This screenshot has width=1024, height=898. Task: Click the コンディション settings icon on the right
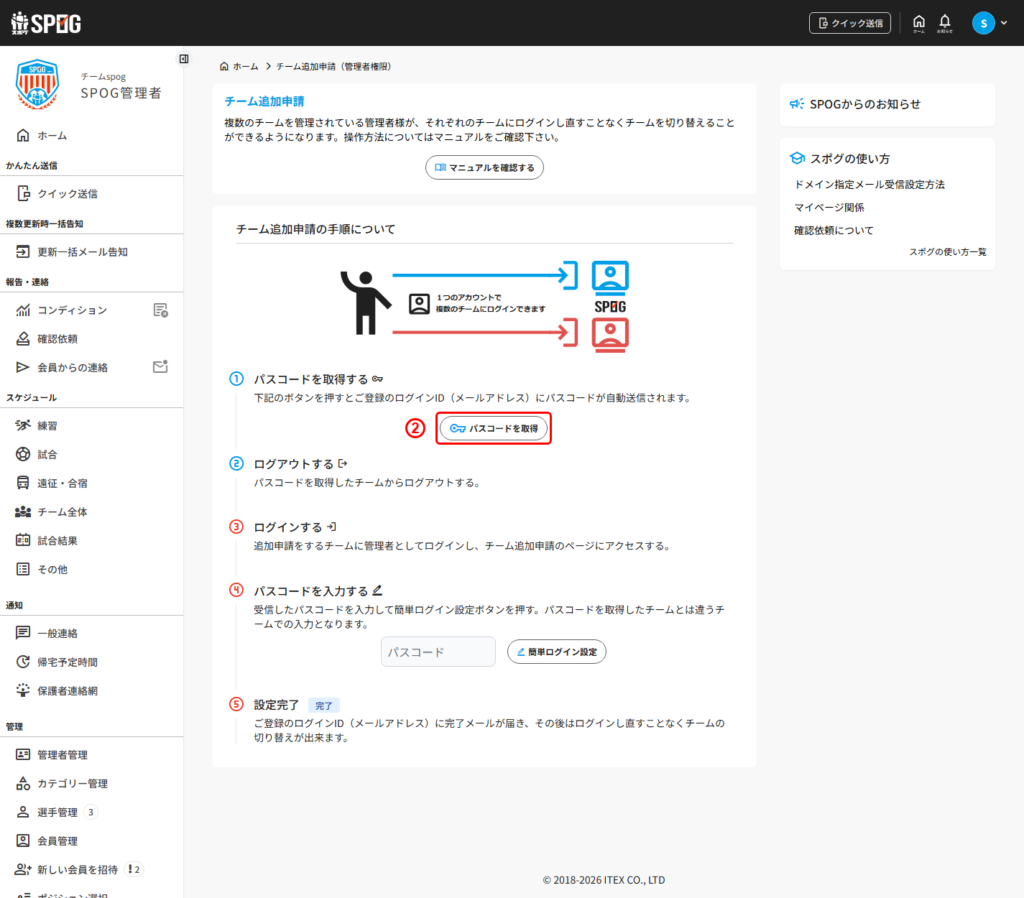click(x=161, y=310)
